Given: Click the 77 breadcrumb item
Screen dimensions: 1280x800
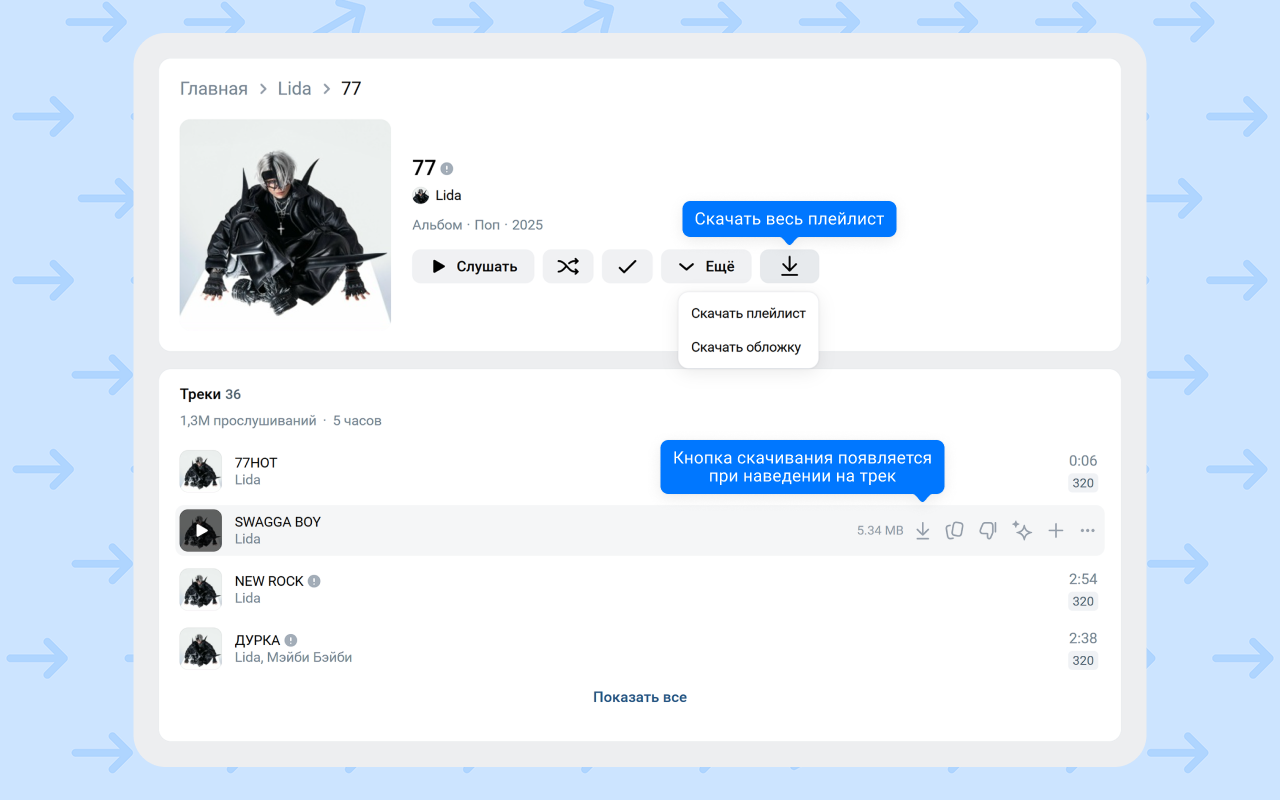Looking at the screenshot, I should [x=351, y=88].
